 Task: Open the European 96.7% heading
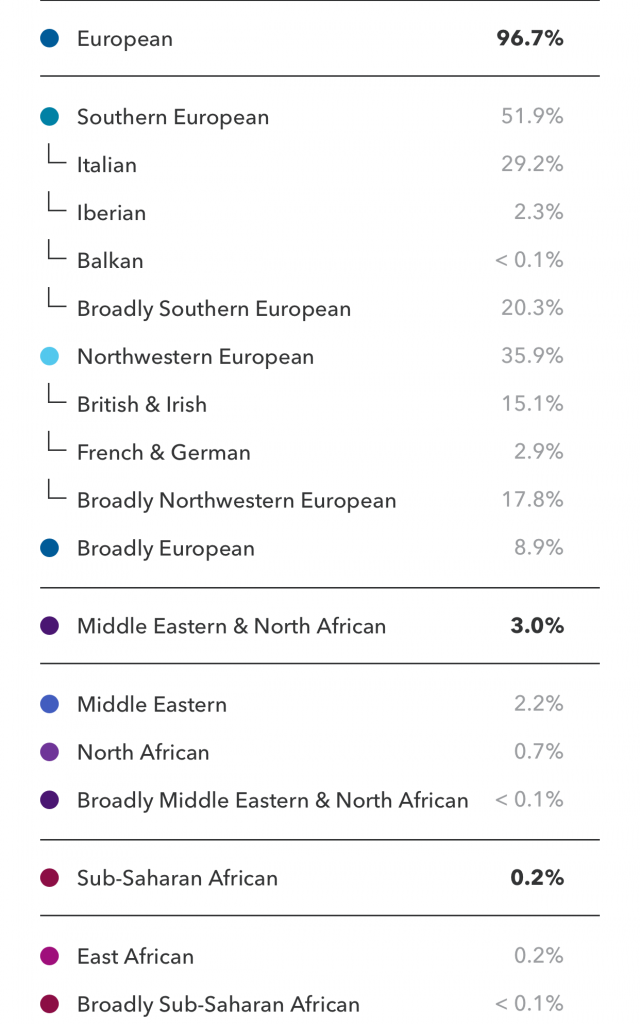(x=125, y=39)
